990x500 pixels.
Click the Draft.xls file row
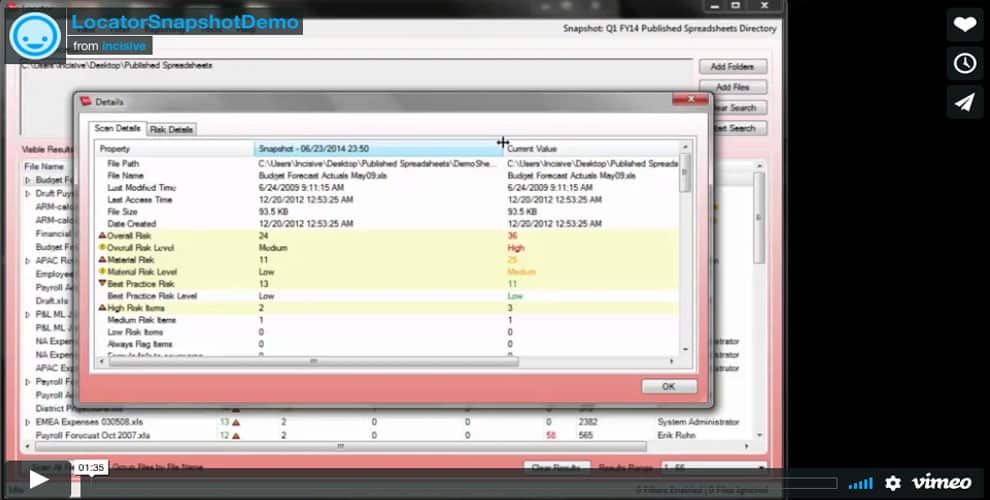pos(52,301)
